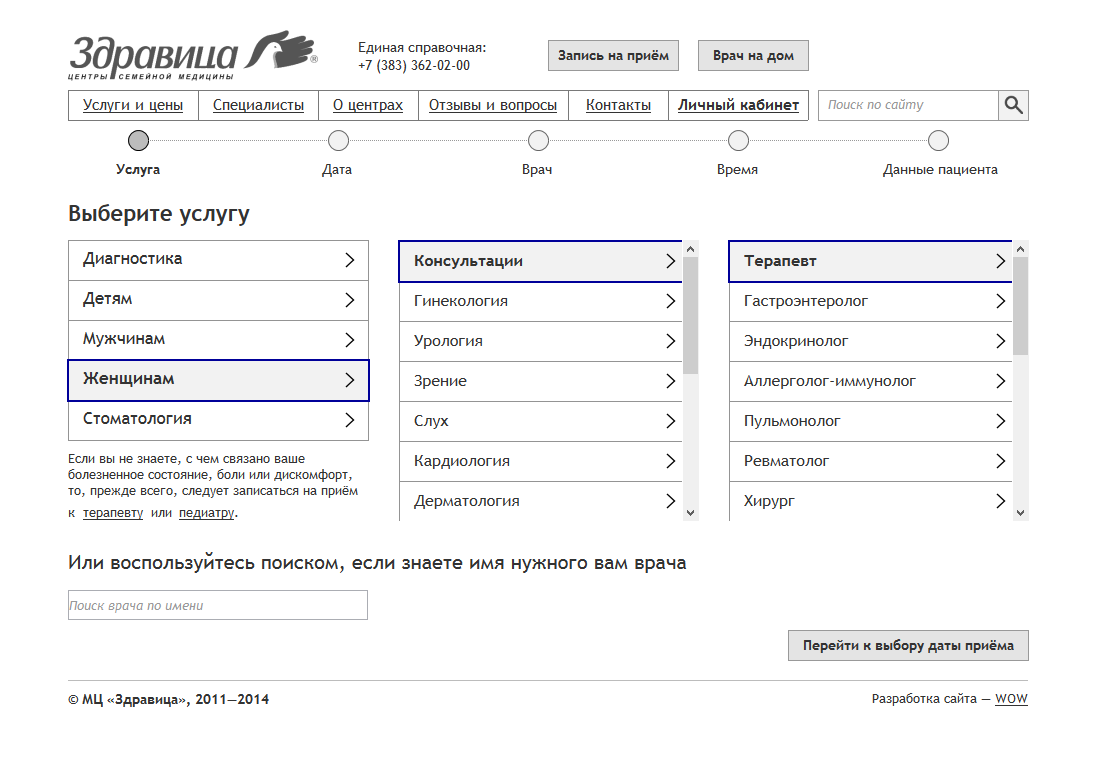Follow the педиатру link
The width and height of the screenshot is (1096, 781).
(206, 513)
